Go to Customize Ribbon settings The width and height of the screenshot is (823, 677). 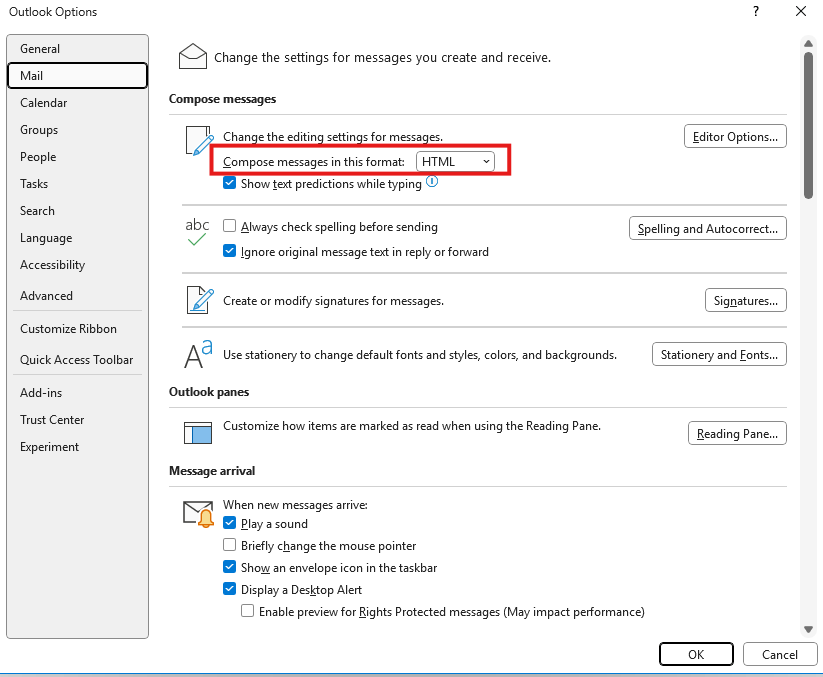pyautogui.click(x=77, y=329)
